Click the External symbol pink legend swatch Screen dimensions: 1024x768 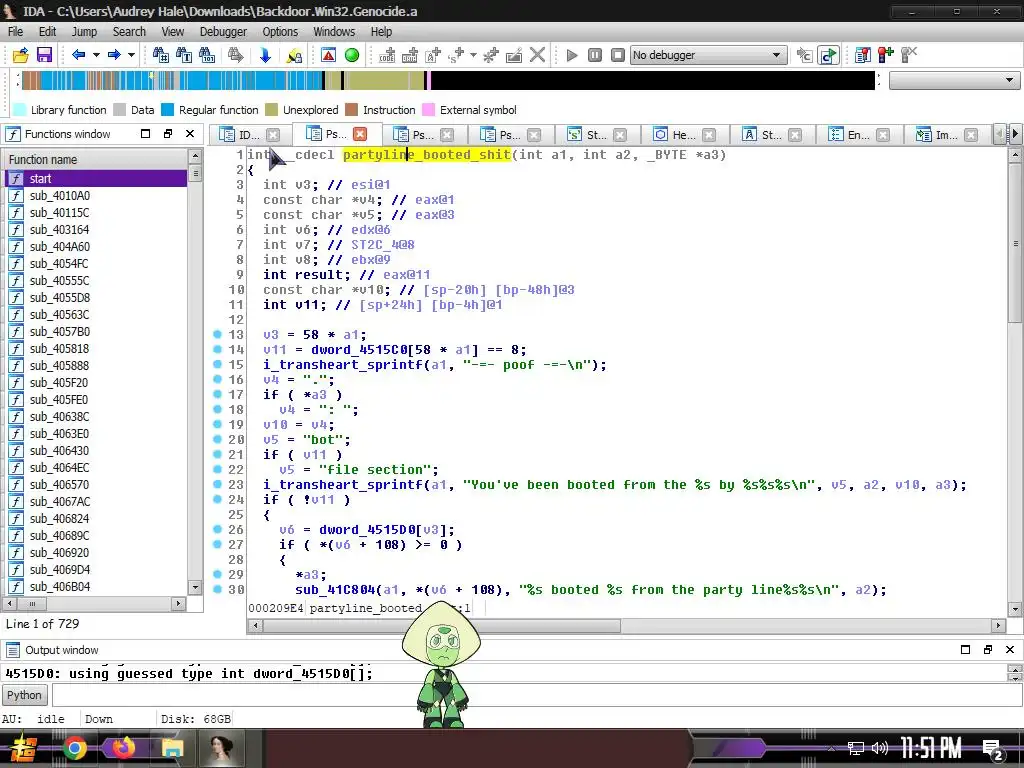click(x=428, y=110)
